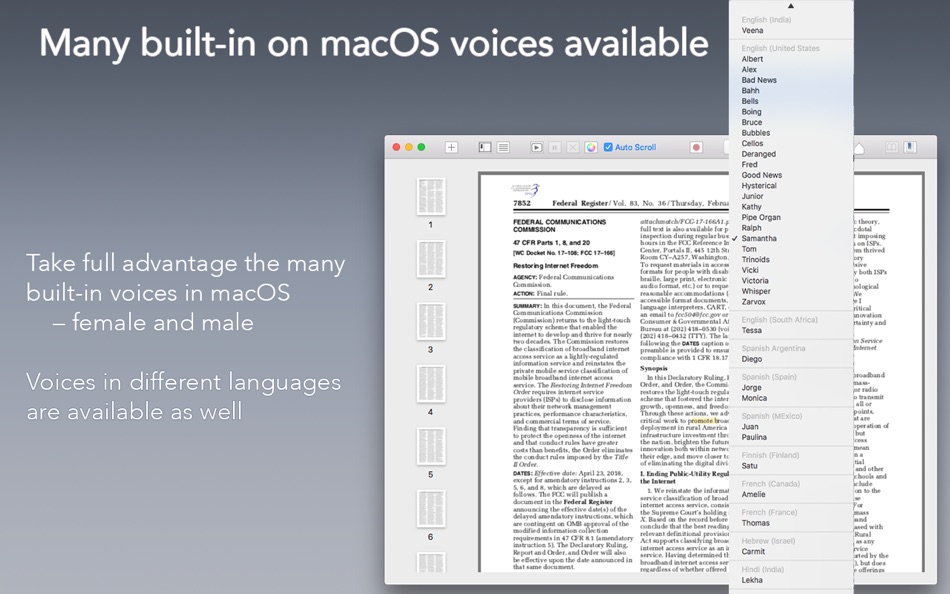Go to page 5 thumbnail

[x=431, y=446]
